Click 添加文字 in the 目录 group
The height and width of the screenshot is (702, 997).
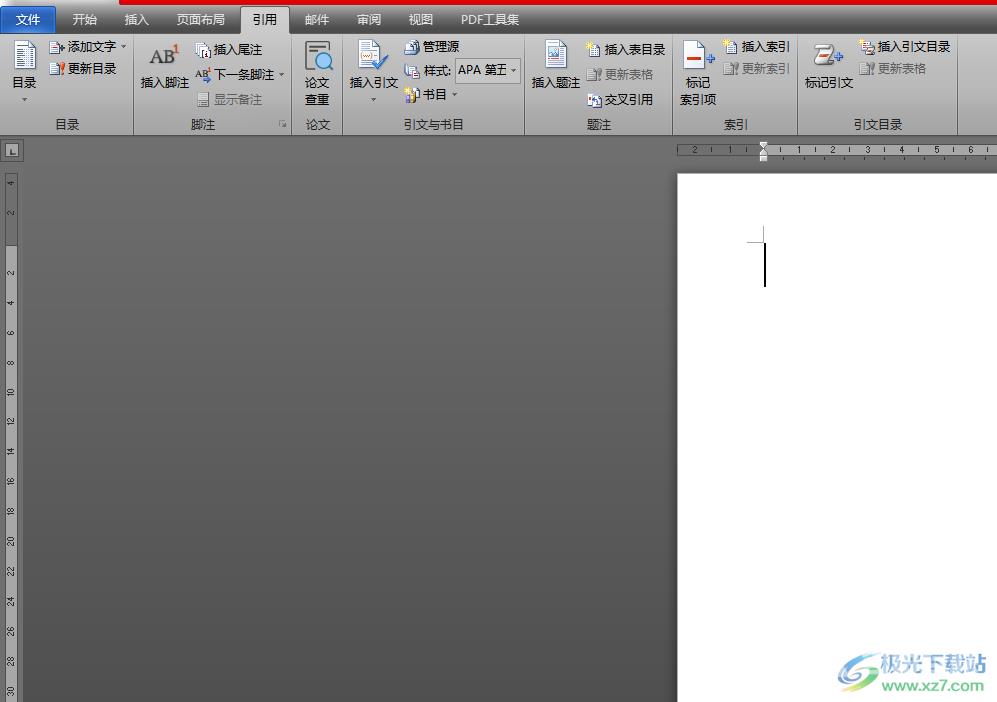coord(83,47)
